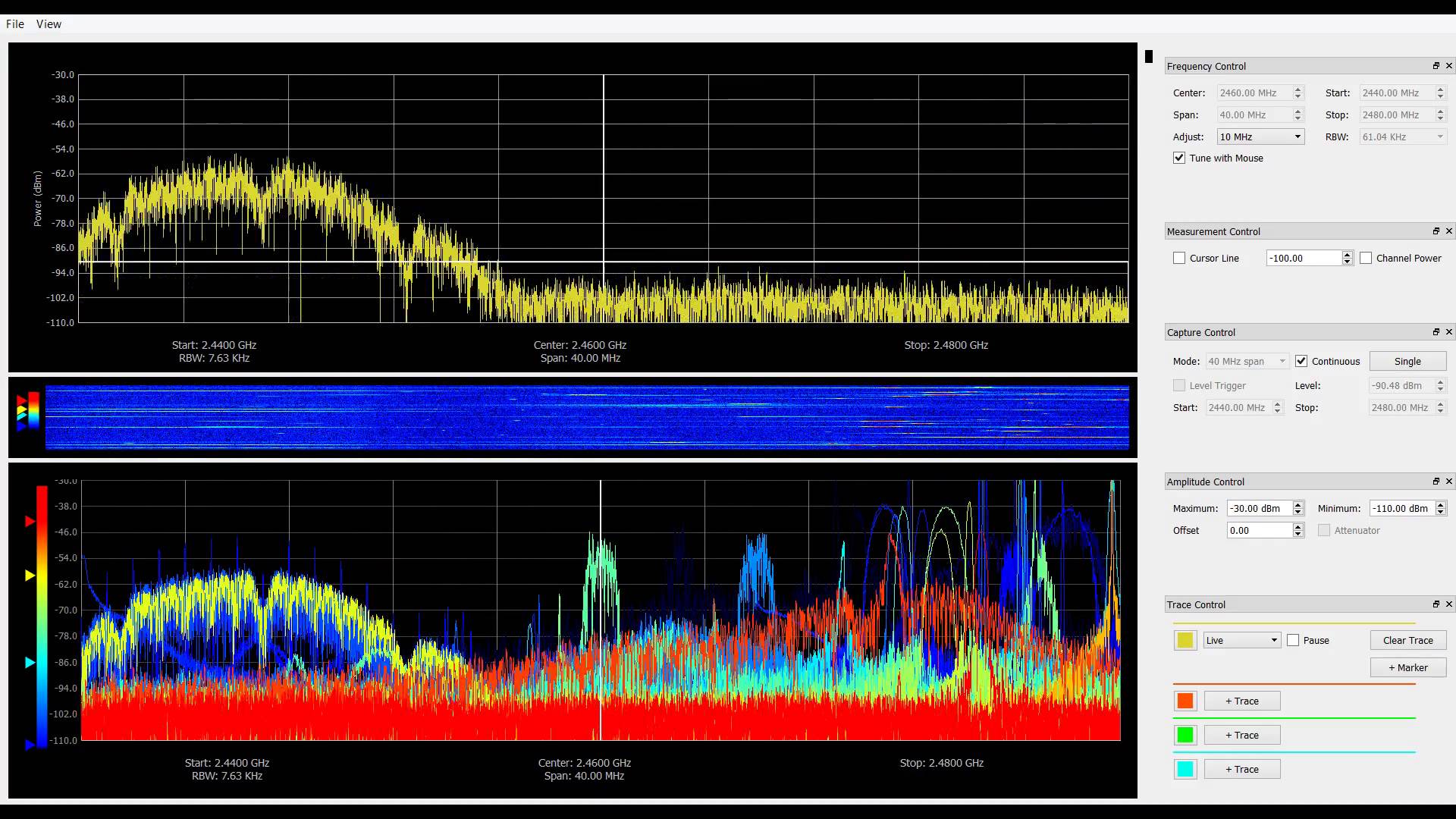Float the Amplitude Control panel

tap(1436, 481)
